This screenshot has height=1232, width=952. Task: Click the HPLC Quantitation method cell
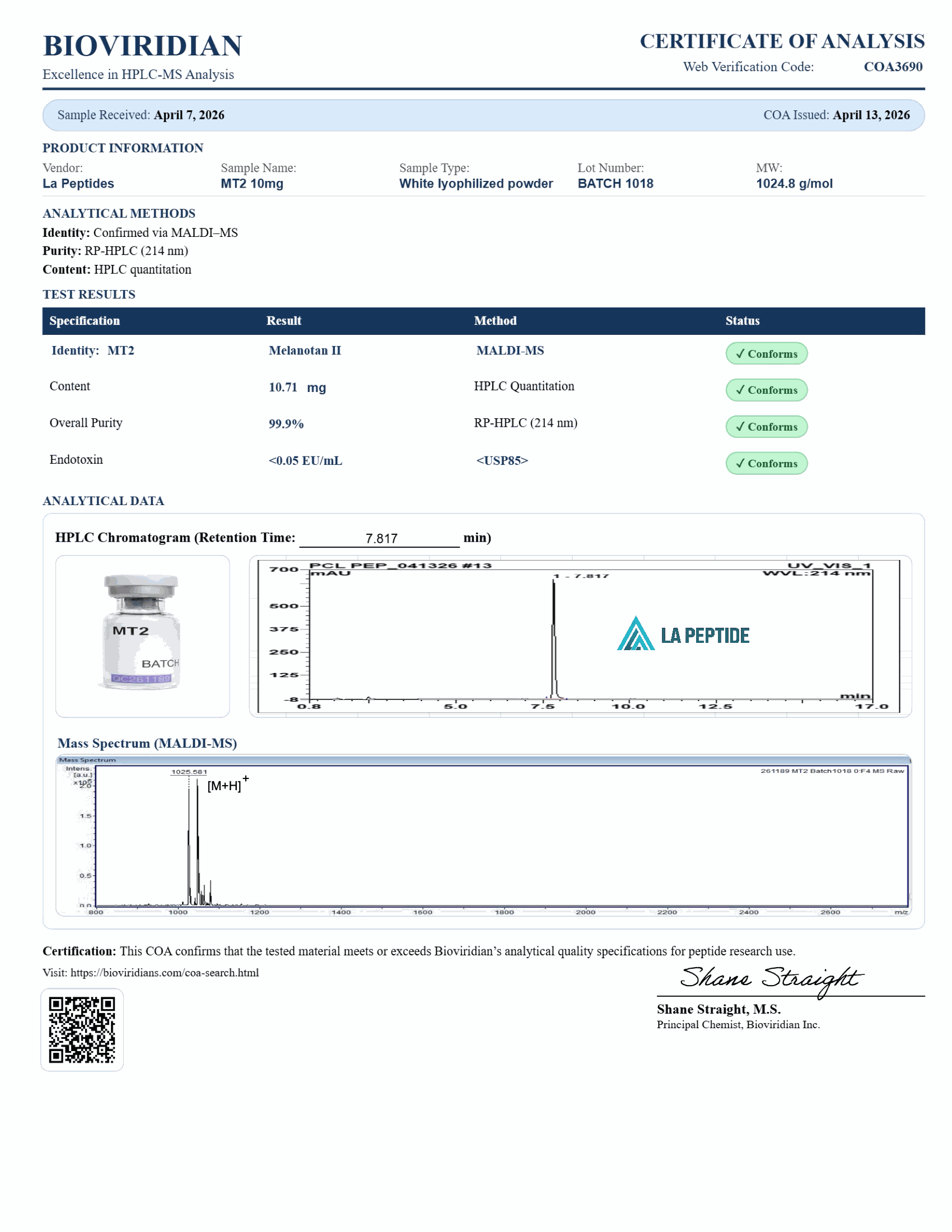[x=524, y=386]
